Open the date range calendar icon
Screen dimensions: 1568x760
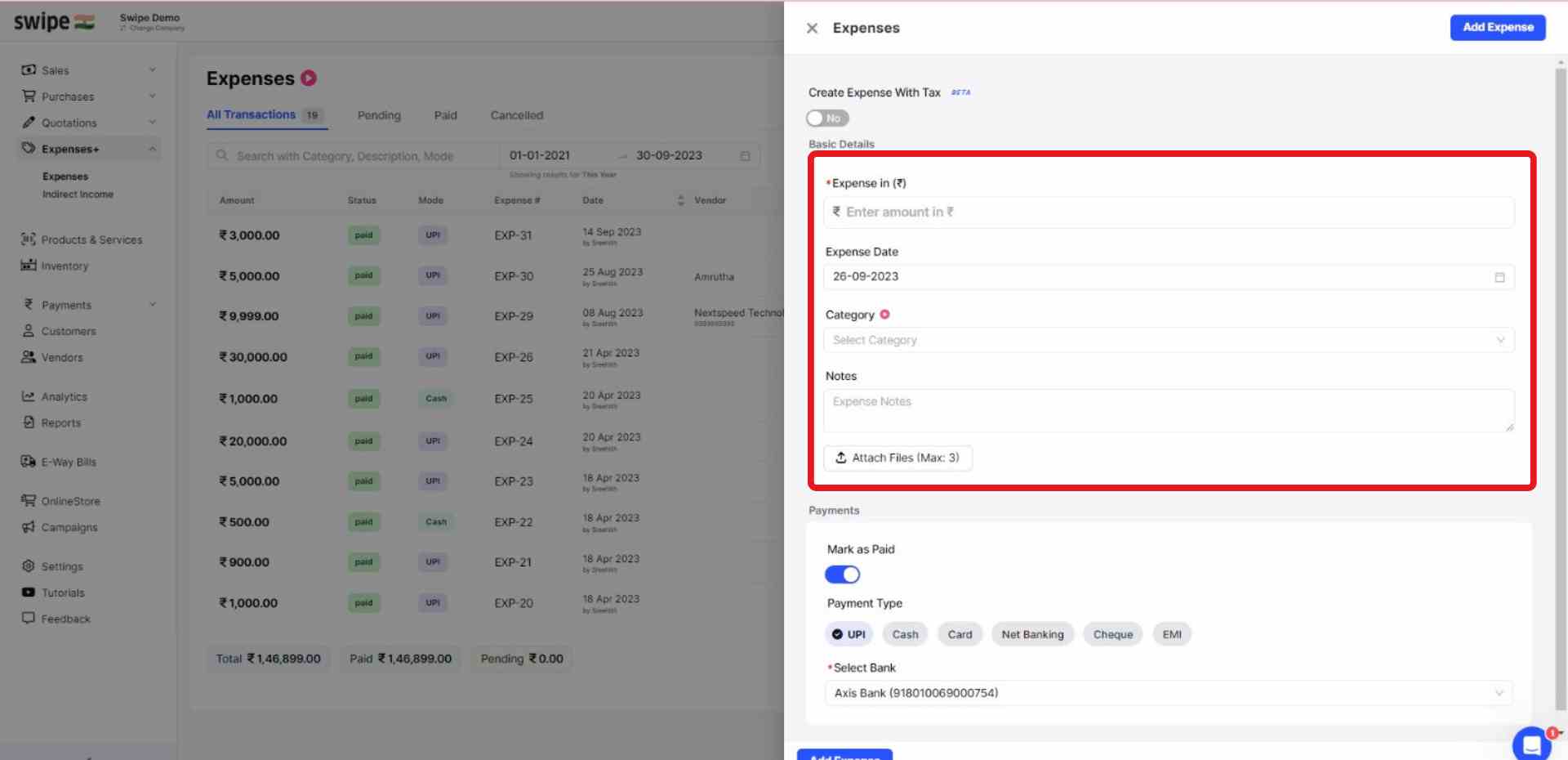[745, 155]
